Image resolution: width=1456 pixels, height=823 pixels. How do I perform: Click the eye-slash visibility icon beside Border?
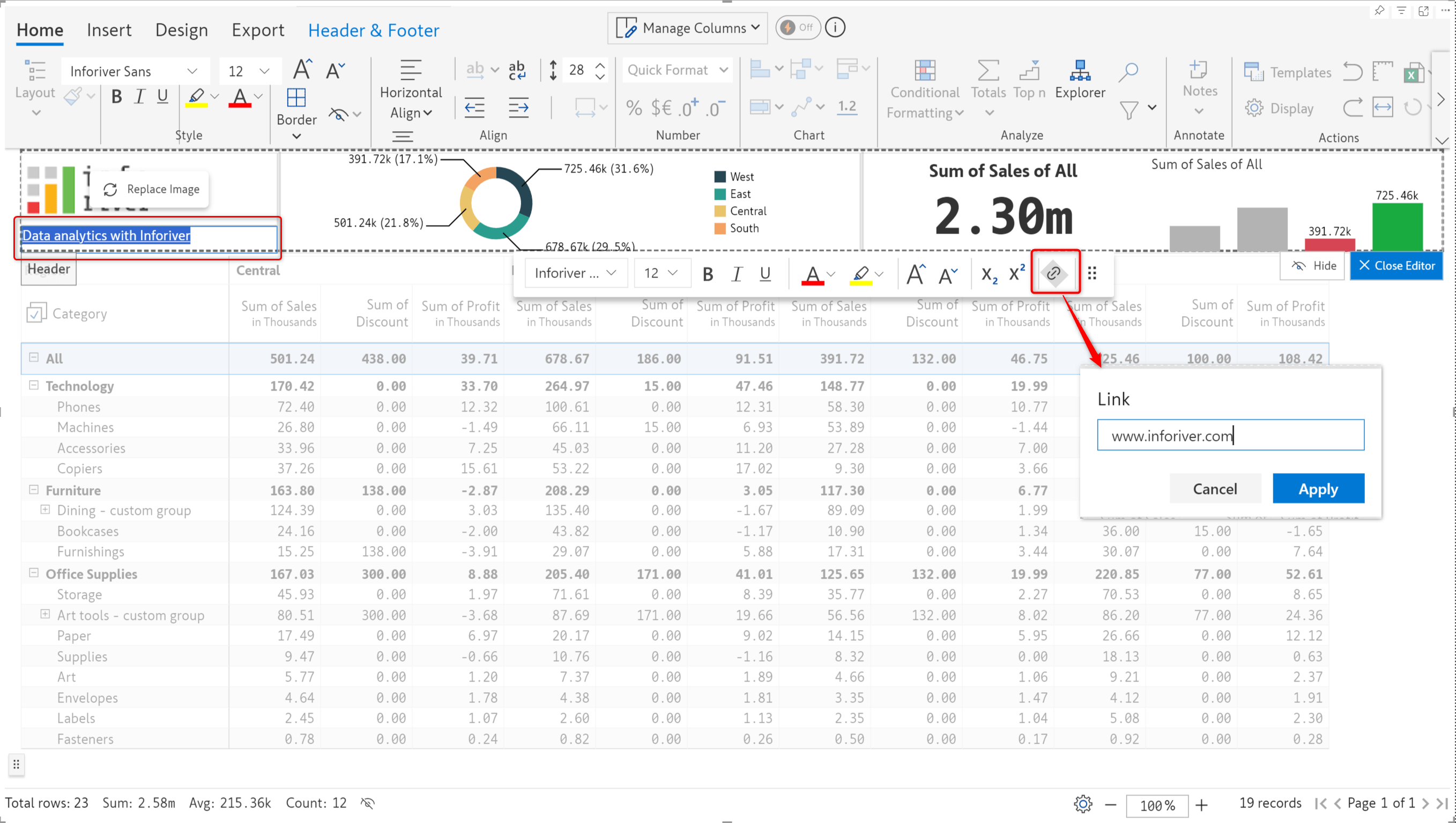click(x=338, y=114)
